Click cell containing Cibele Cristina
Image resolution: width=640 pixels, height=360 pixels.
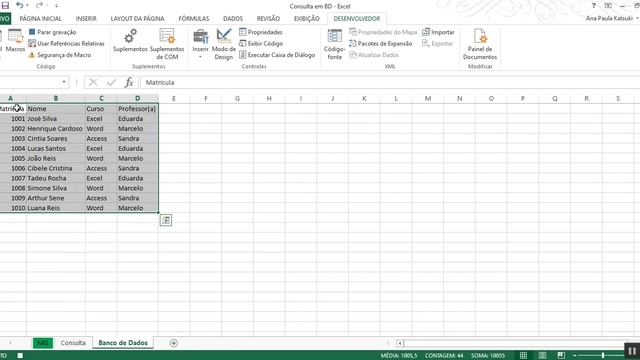click(x=56, y=168)
